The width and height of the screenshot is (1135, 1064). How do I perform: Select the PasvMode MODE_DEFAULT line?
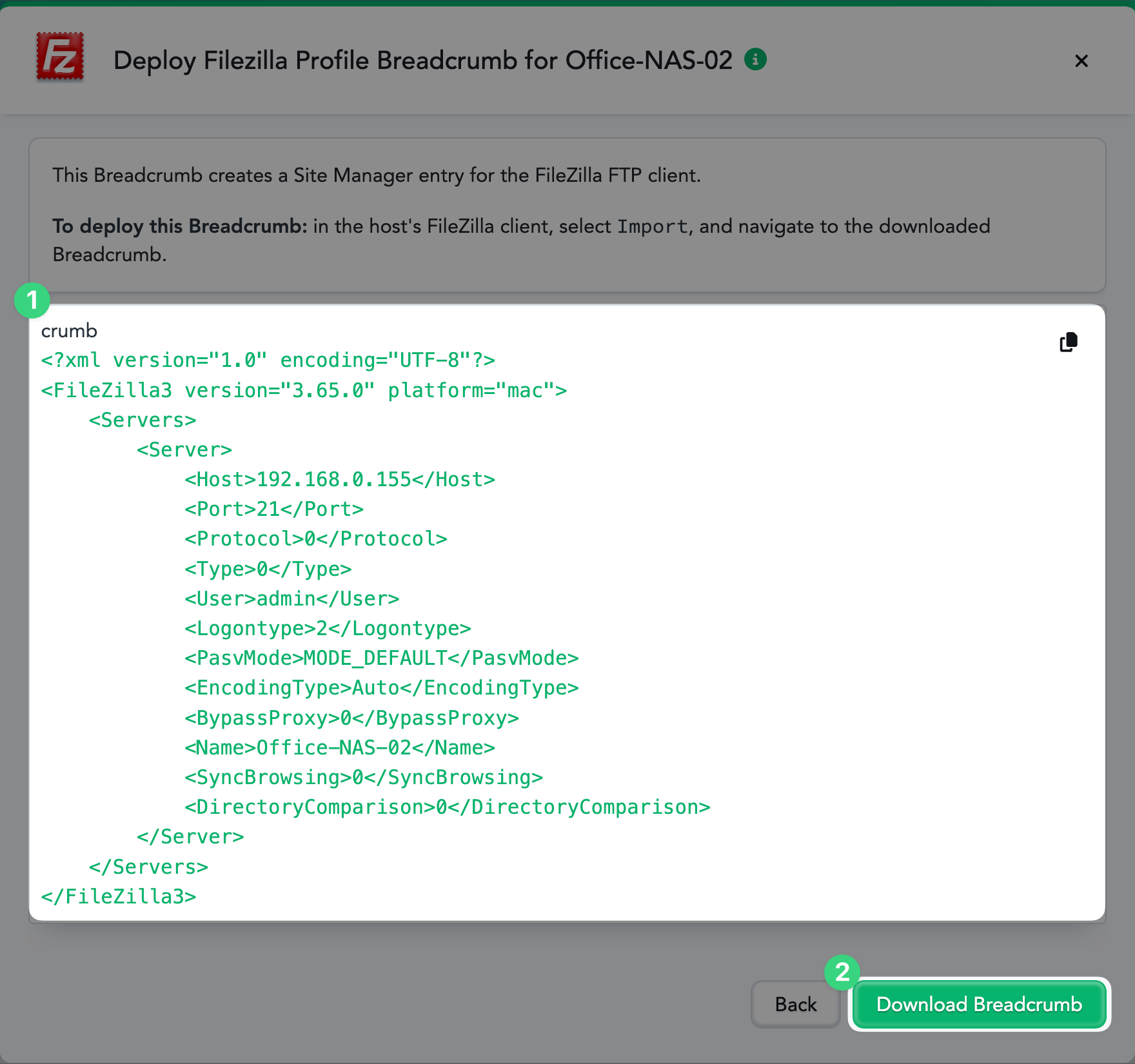[x=382, y=658]
